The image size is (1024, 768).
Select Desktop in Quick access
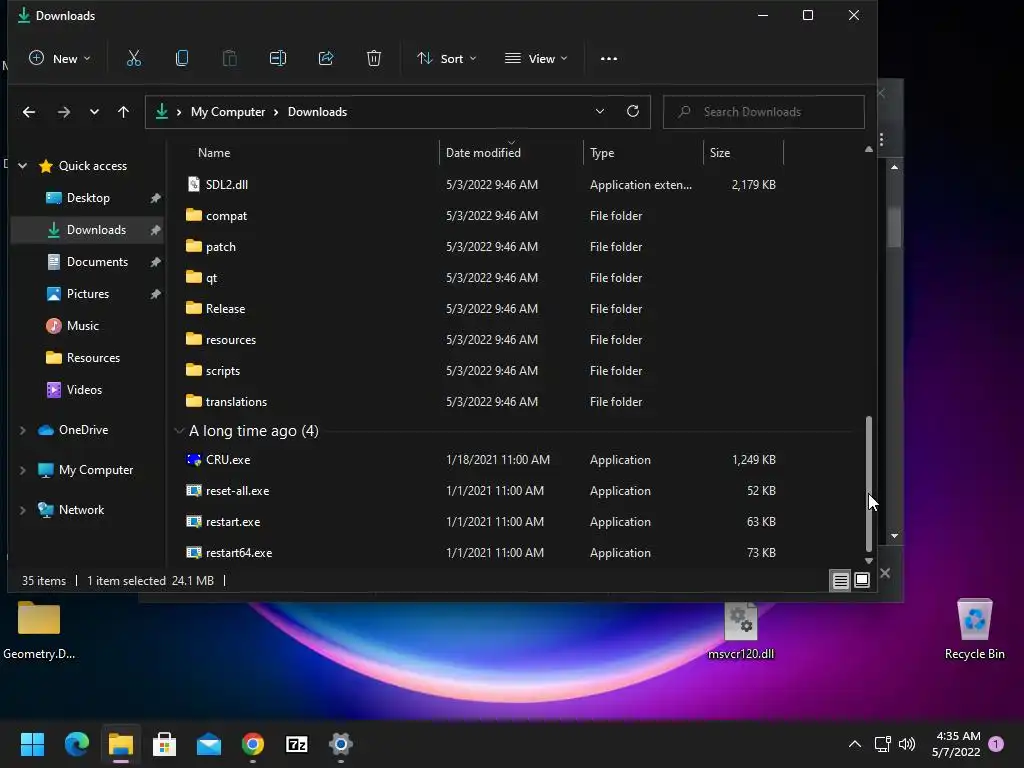click(88, 198)
